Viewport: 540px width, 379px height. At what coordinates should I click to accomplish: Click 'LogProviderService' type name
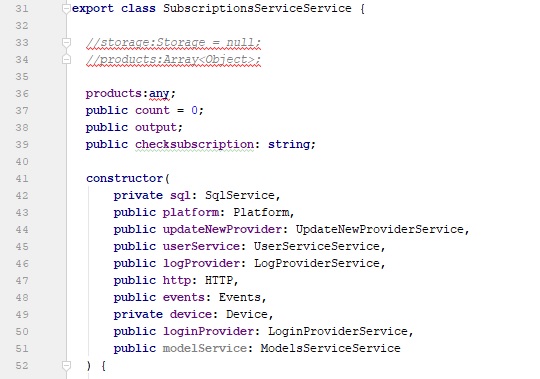coord(316,264)
